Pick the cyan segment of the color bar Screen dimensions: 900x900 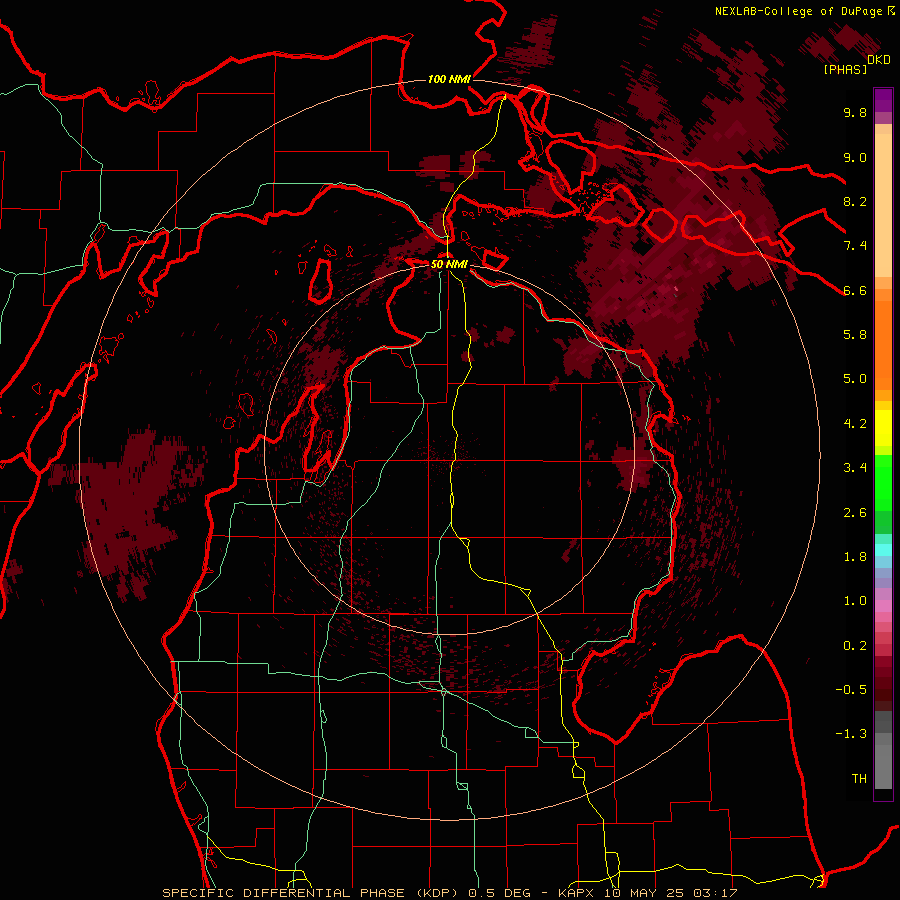click(883, 550)
